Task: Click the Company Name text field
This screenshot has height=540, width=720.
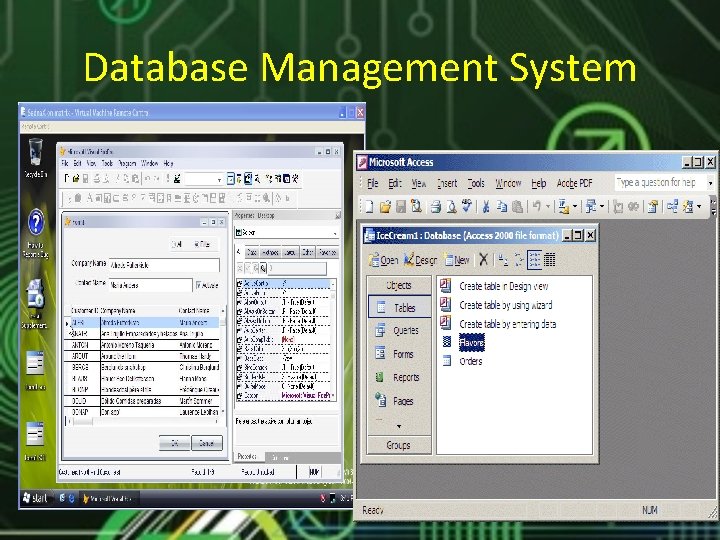Action: (x=164, y=265)
